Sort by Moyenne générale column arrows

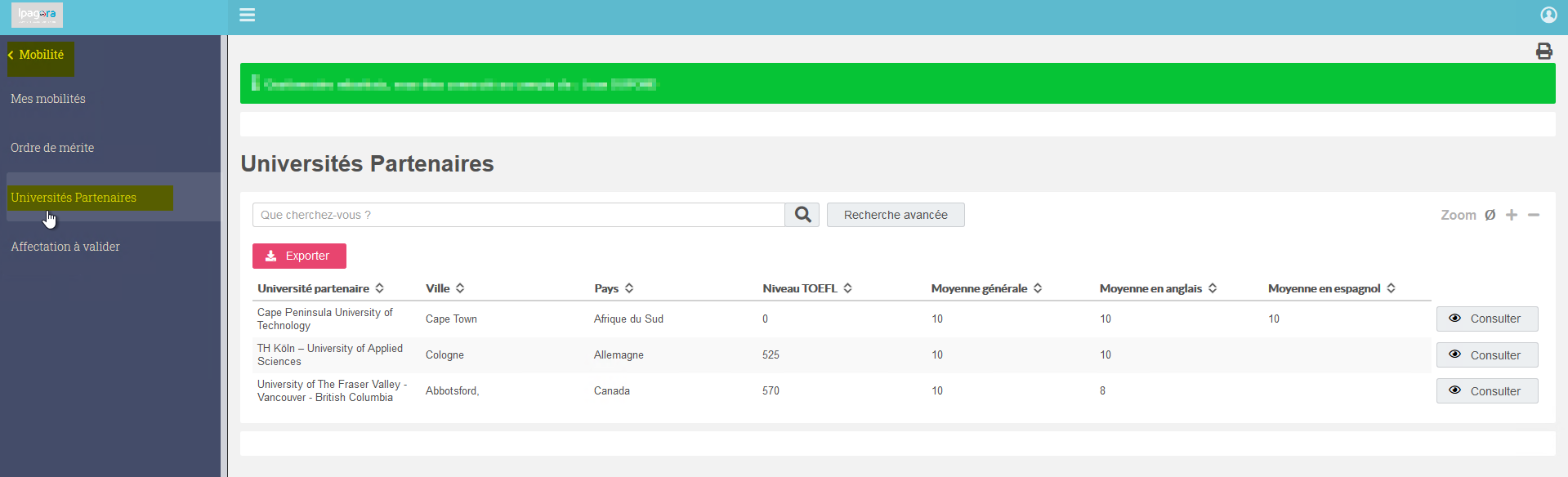click(1038, 288)
